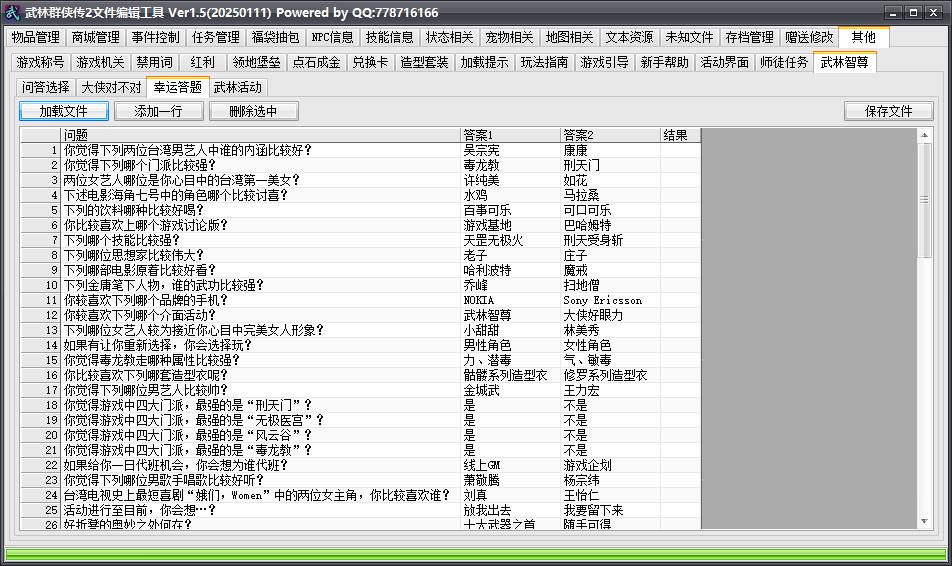Select row 5 about 饮料
Viewport: 952px width, 566px height.
[361, 210]
